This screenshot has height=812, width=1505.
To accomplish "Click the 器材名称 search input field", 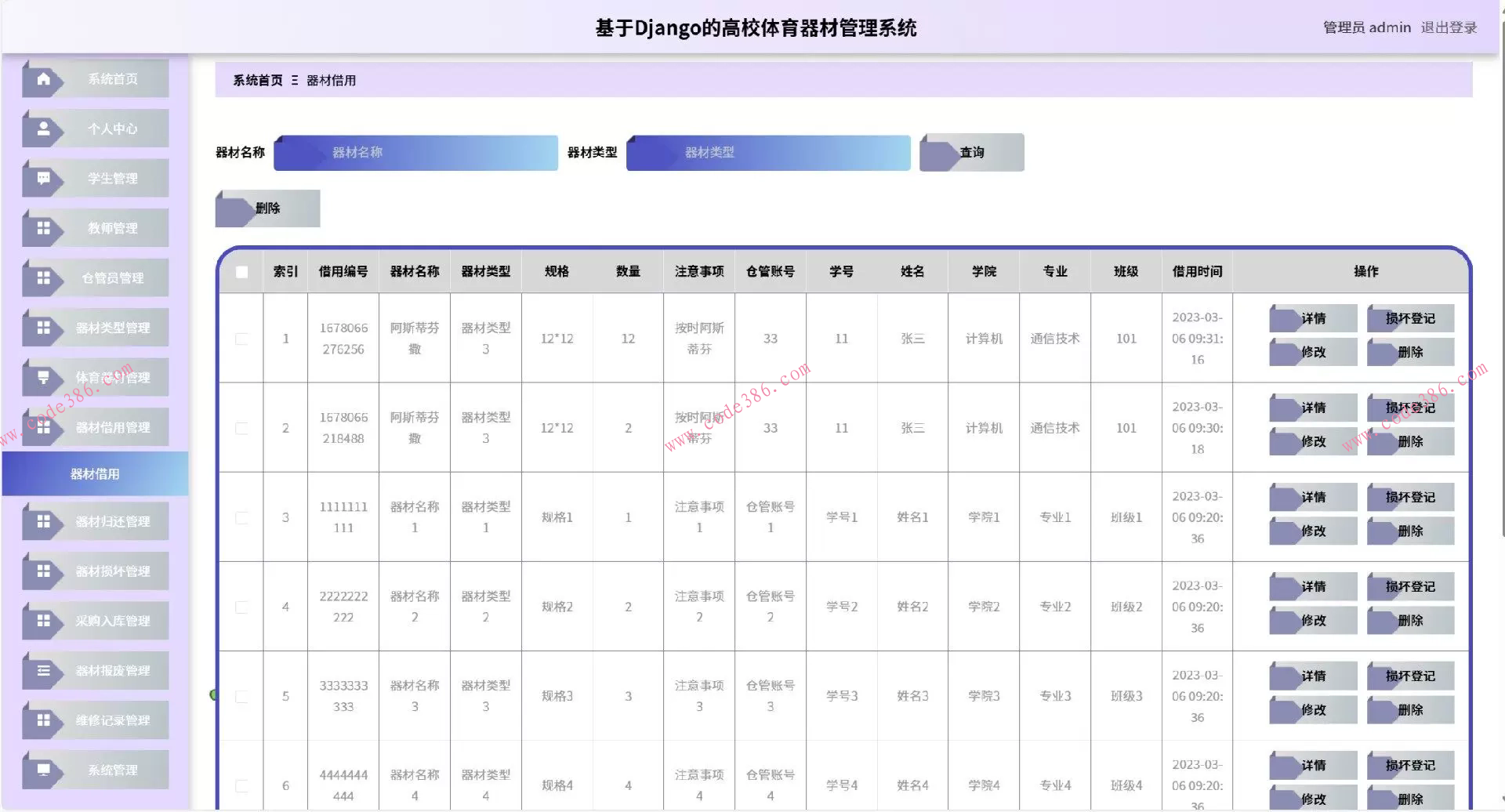I will [415, 153].
